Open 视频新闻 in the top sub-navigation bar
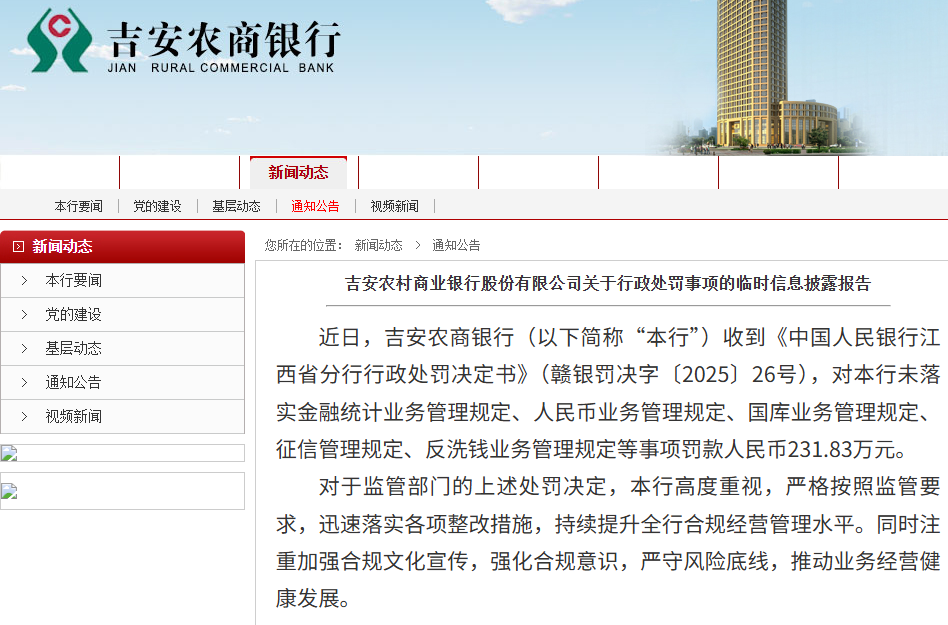The height and width of the screenshot is (625, 948). click(394, 206)
